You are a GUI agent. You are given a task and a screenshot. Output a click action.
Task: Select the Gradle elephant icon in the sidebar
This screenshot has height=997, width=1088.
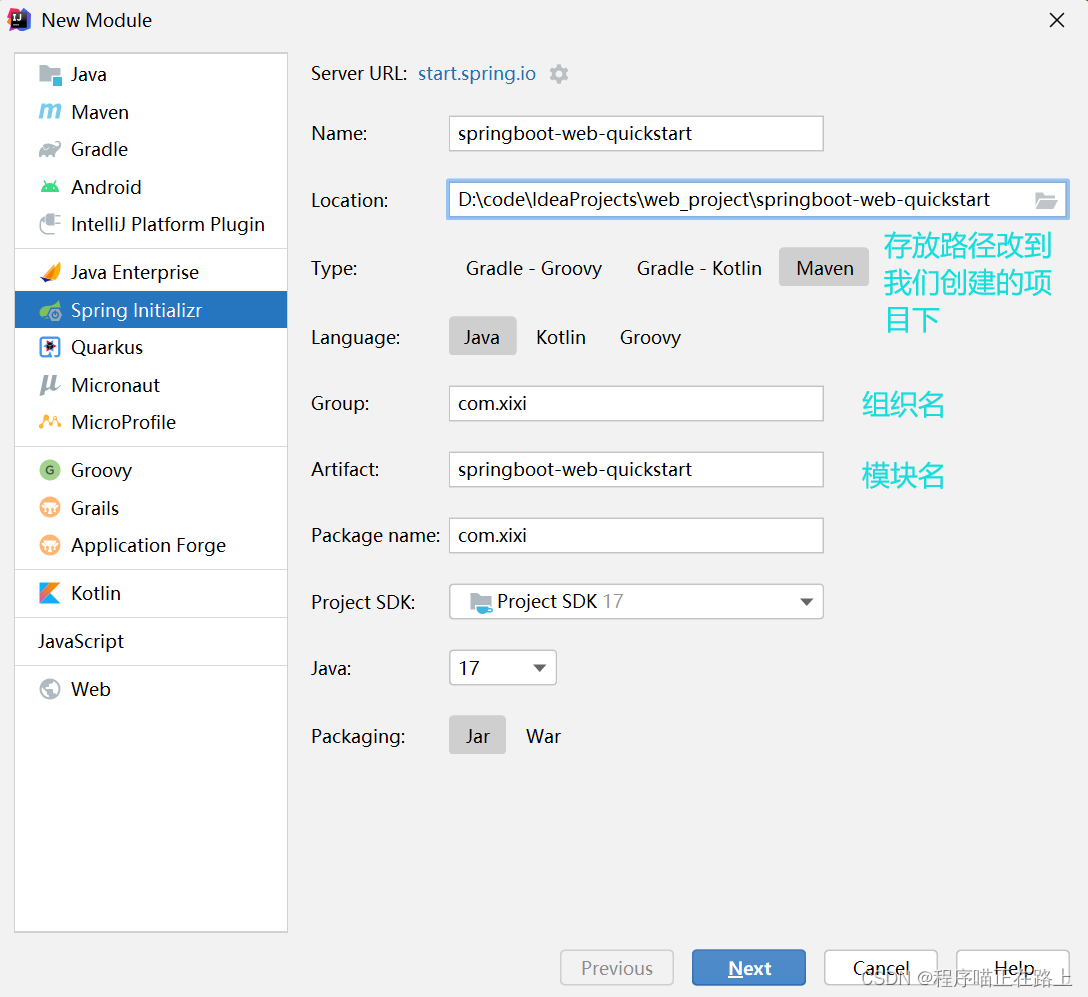pyautogui.click(x=50, y=150)
